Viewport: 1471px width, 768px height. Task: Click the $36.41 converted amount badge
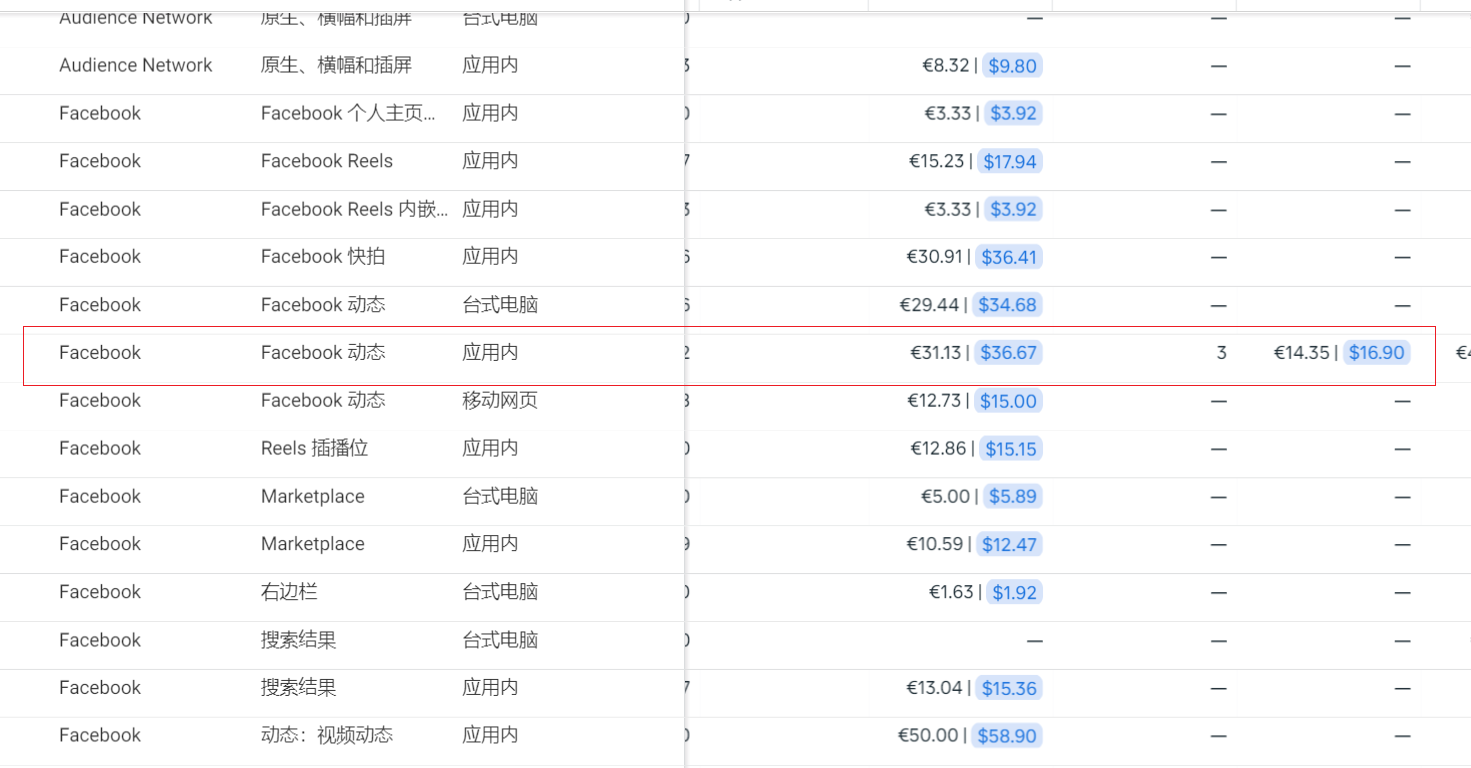[1008, 258]
